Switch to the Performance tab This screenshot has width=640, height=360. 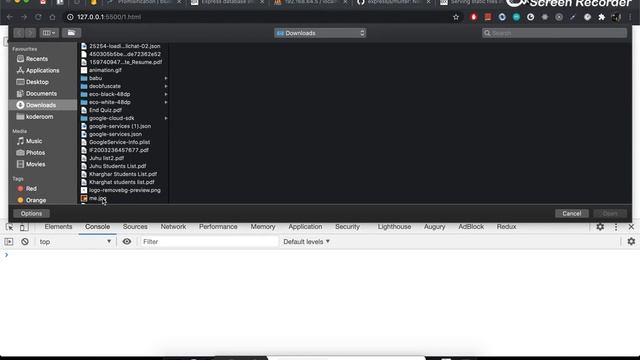(x=218, y=227)
